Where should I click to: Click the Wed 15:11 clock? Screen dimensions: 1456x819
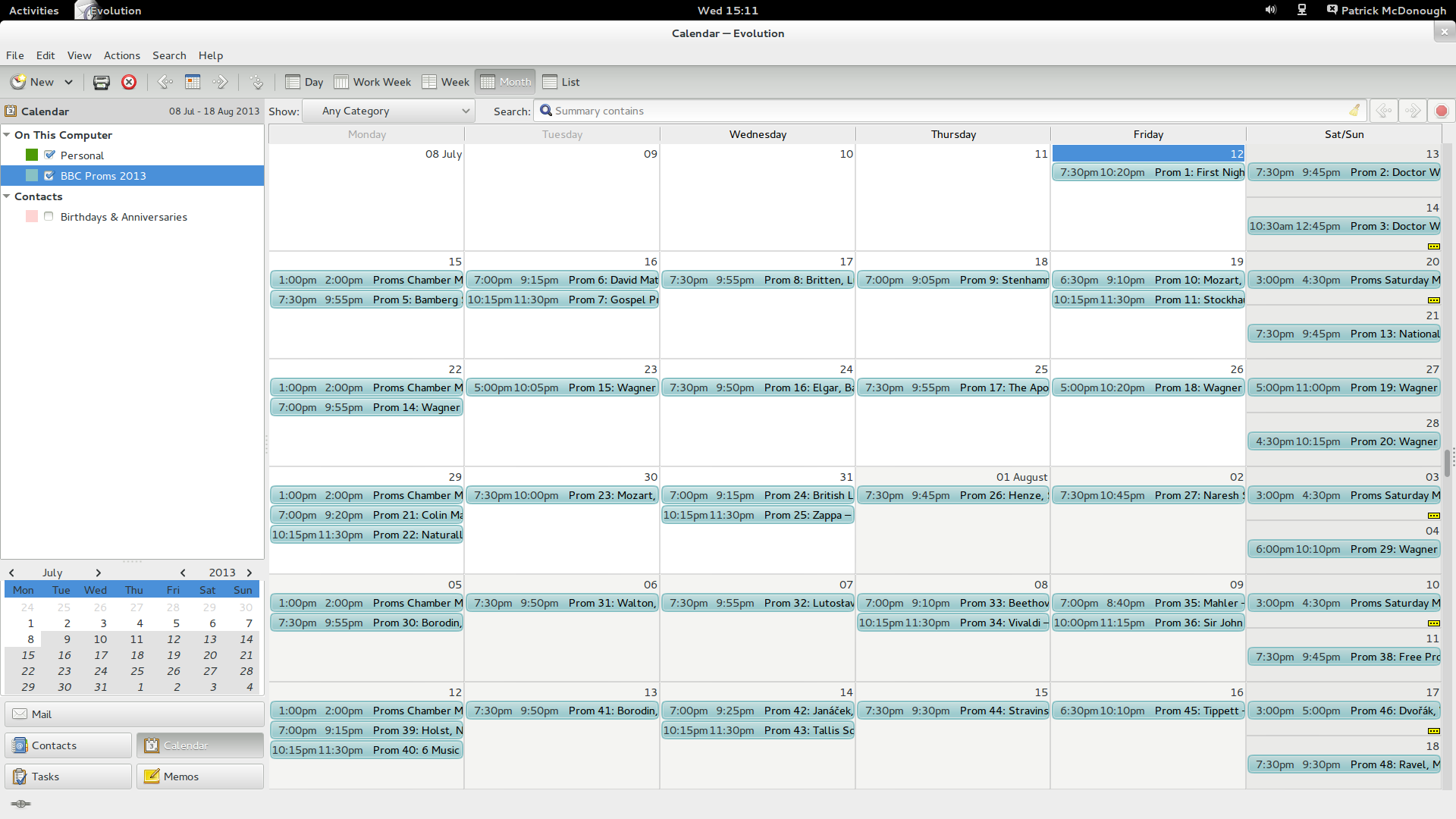click(727, 11)
